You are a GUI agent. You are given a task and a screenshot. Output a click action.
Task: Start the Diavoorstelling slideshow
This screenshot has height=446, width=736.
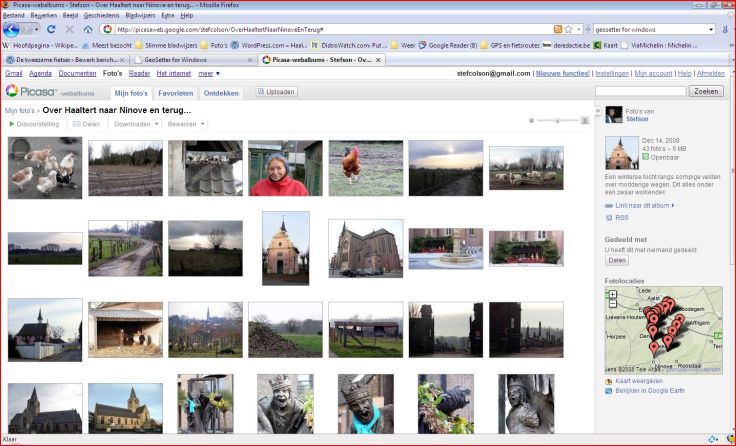point(34,124)
